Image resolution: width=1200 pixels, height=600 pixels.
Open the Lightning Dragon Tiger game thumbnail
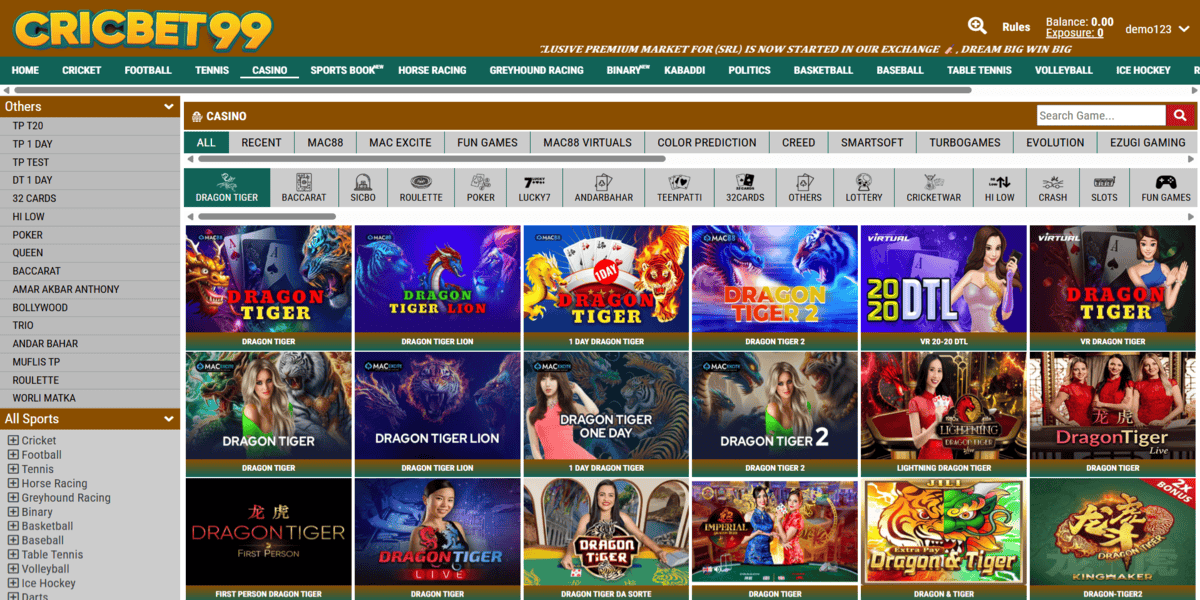(943, 405)
